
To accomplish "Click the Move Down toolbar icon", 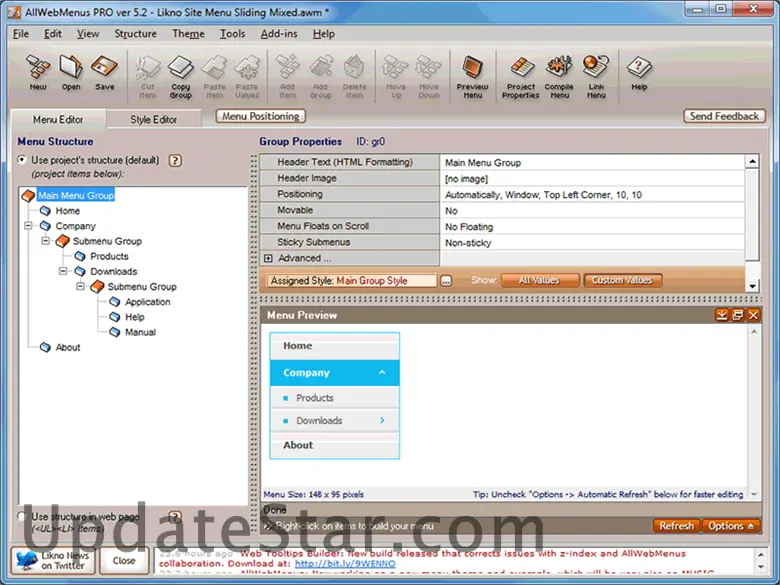I will (x=429, y=77).
